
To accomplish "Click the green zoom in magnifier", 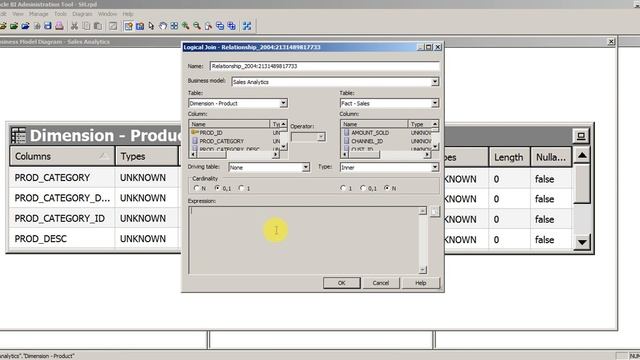I will 186,26.
